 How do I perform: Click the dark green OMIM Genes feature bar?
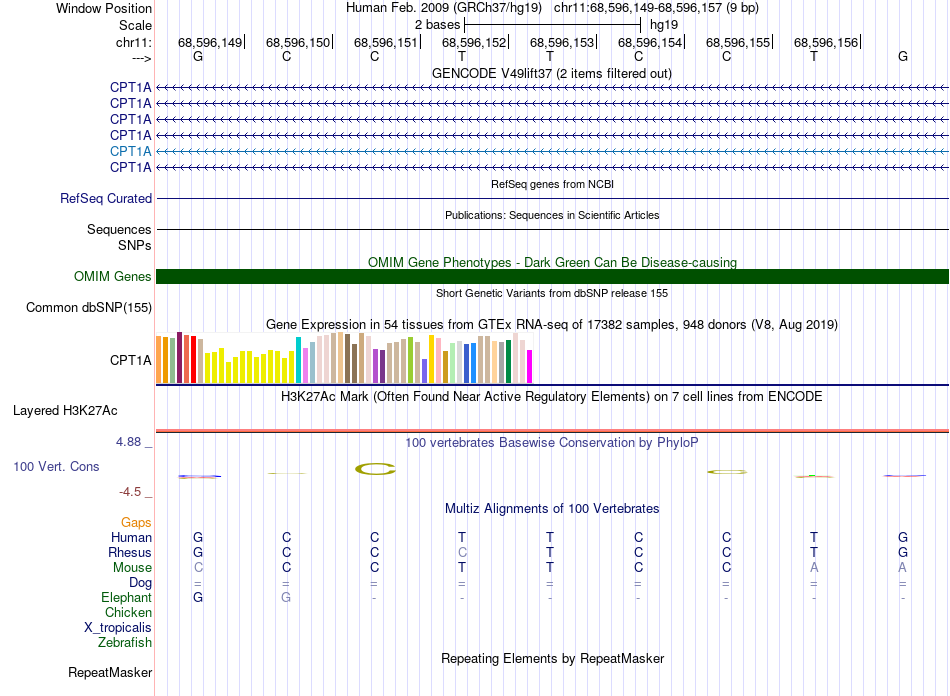point(552,277)
